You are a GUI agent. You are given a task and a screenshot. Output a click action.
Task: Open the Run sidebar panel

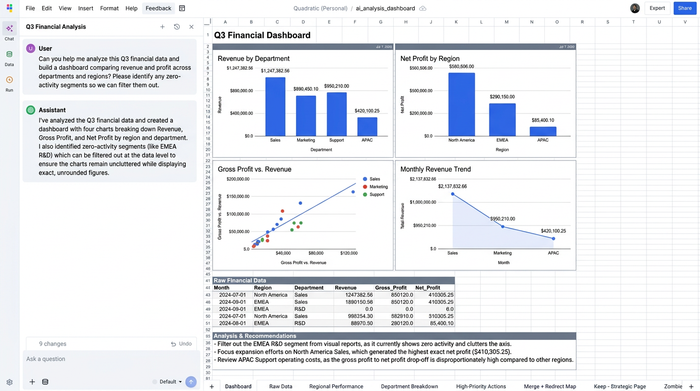coord(9,83)
